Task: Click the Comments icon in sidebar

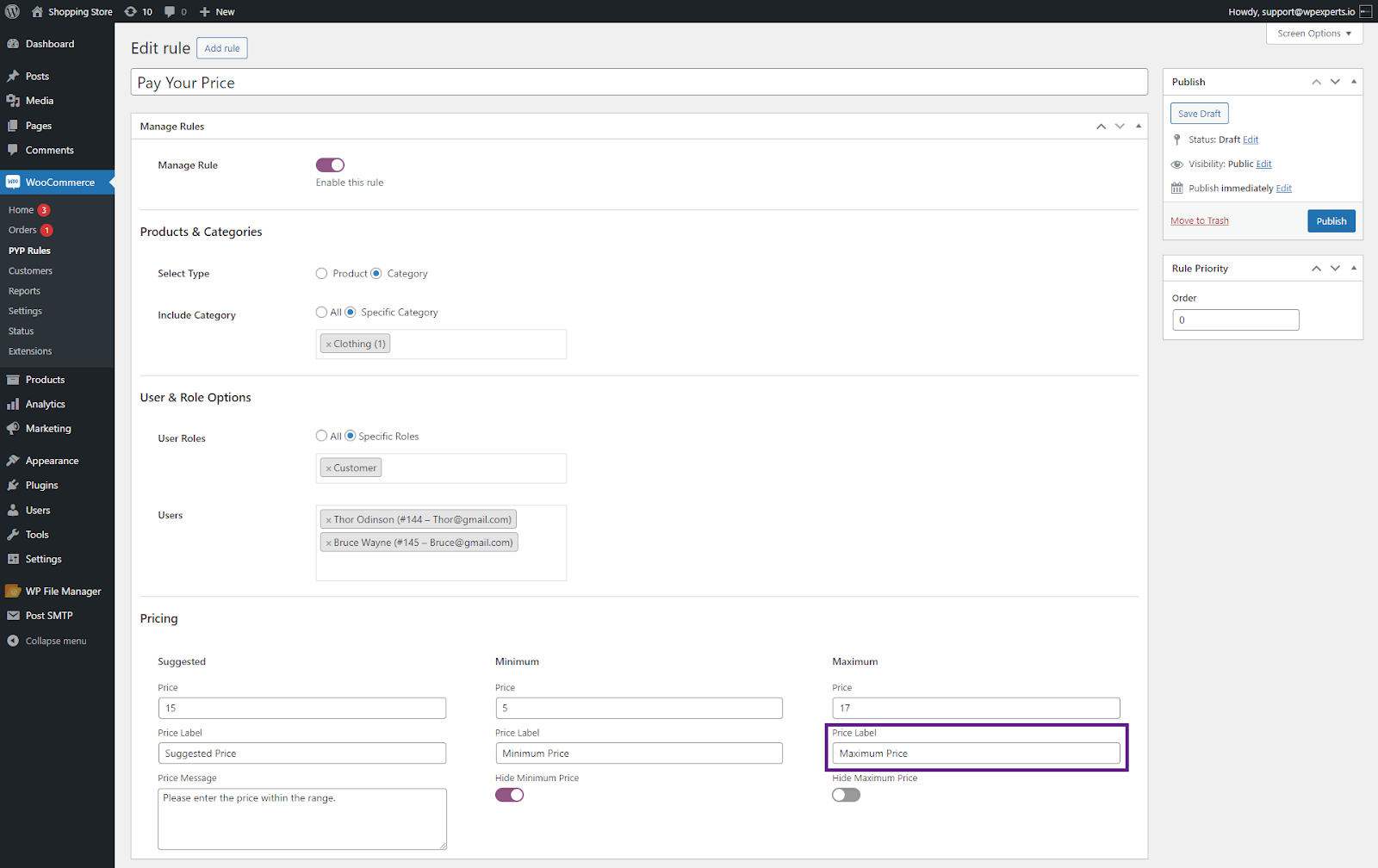Action: [13, 150]
